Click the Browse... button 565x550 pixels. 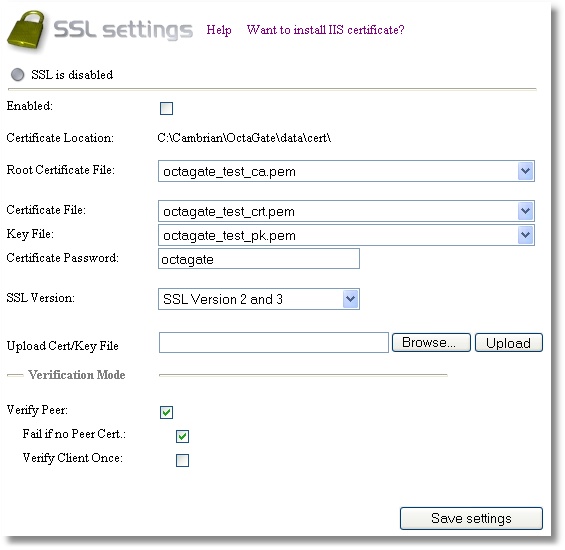tap(431, 342)
